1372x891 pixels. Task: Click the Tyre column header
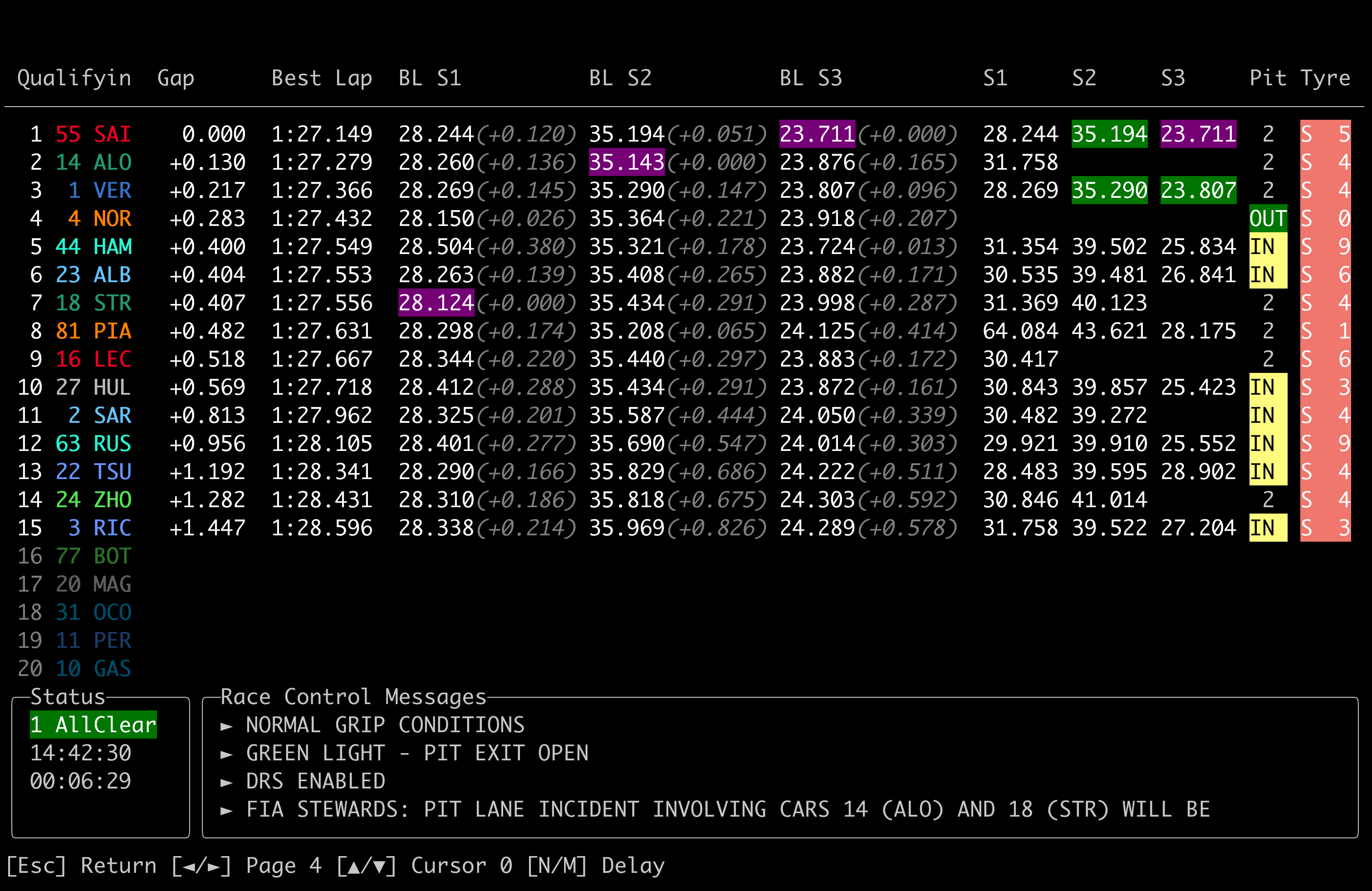[1325, 78]
